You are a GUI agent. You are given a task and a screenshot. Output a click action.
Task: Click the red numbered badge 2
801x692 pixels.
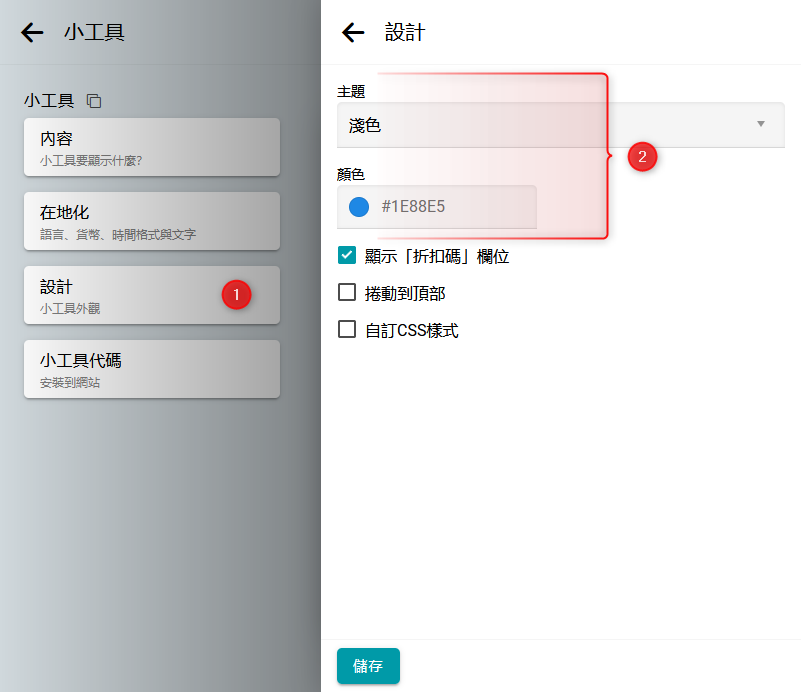coord(641,156)
